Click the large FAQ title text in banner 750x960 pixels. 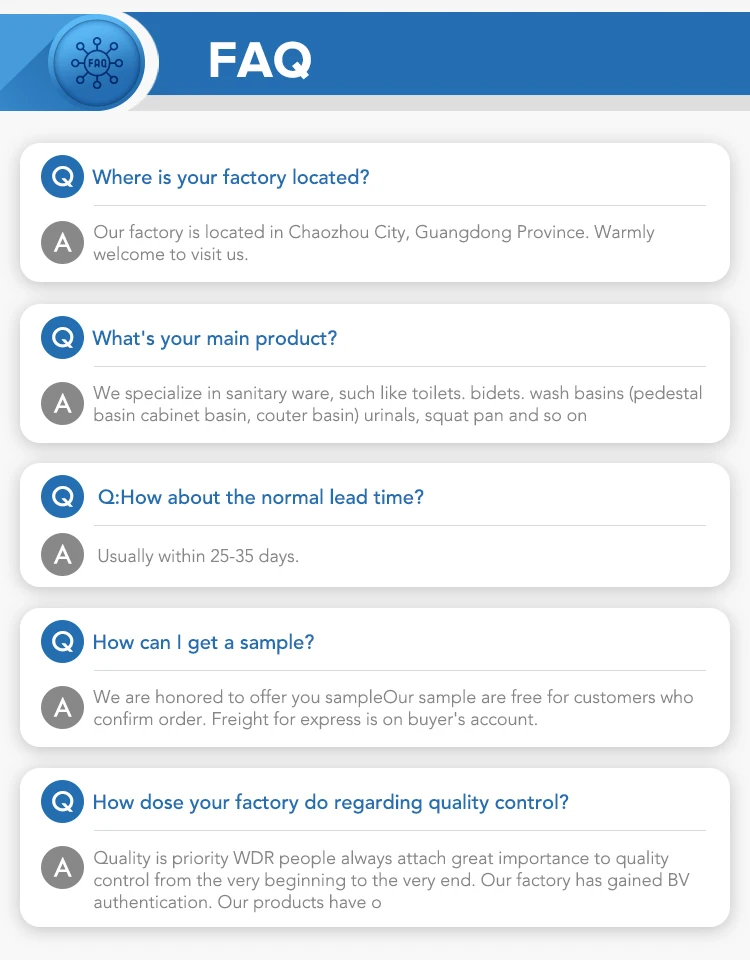tap(260, 60)
